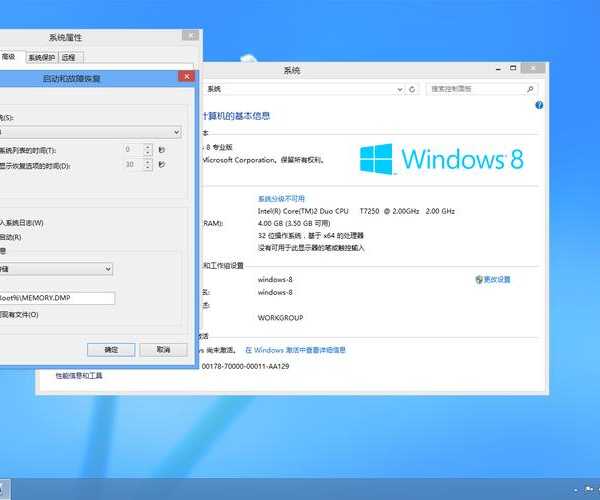Select the Intel Core 2 Duo CPU text
The height and width of the screenshot is (500, 600).
pos(356,211)
